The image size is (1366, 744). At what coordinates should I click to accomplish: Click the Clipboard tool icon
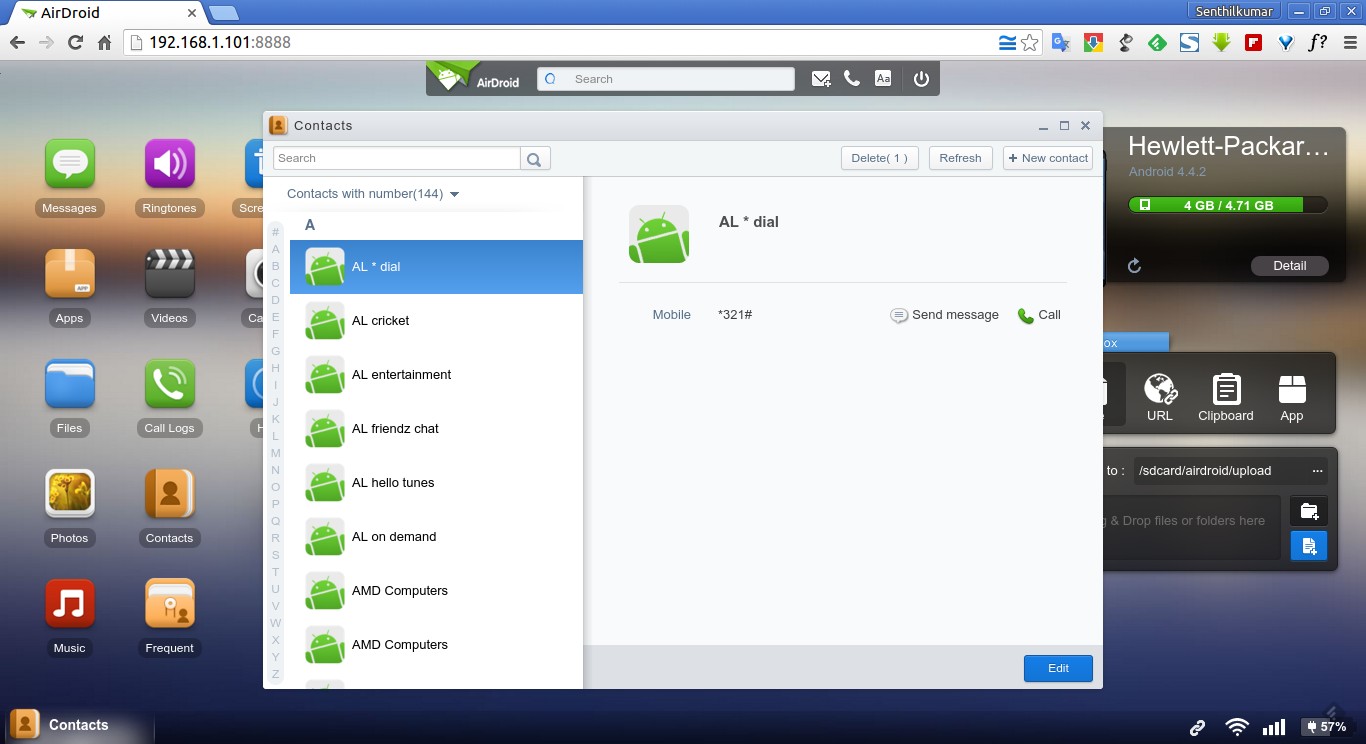[x=1225, y=390]
